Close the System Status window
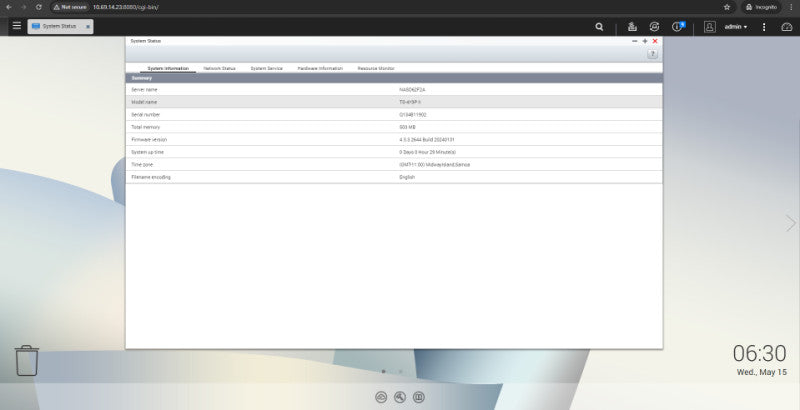Image resolution: width=800 pixels, height=410 pixels. click(x=655, y=41)
